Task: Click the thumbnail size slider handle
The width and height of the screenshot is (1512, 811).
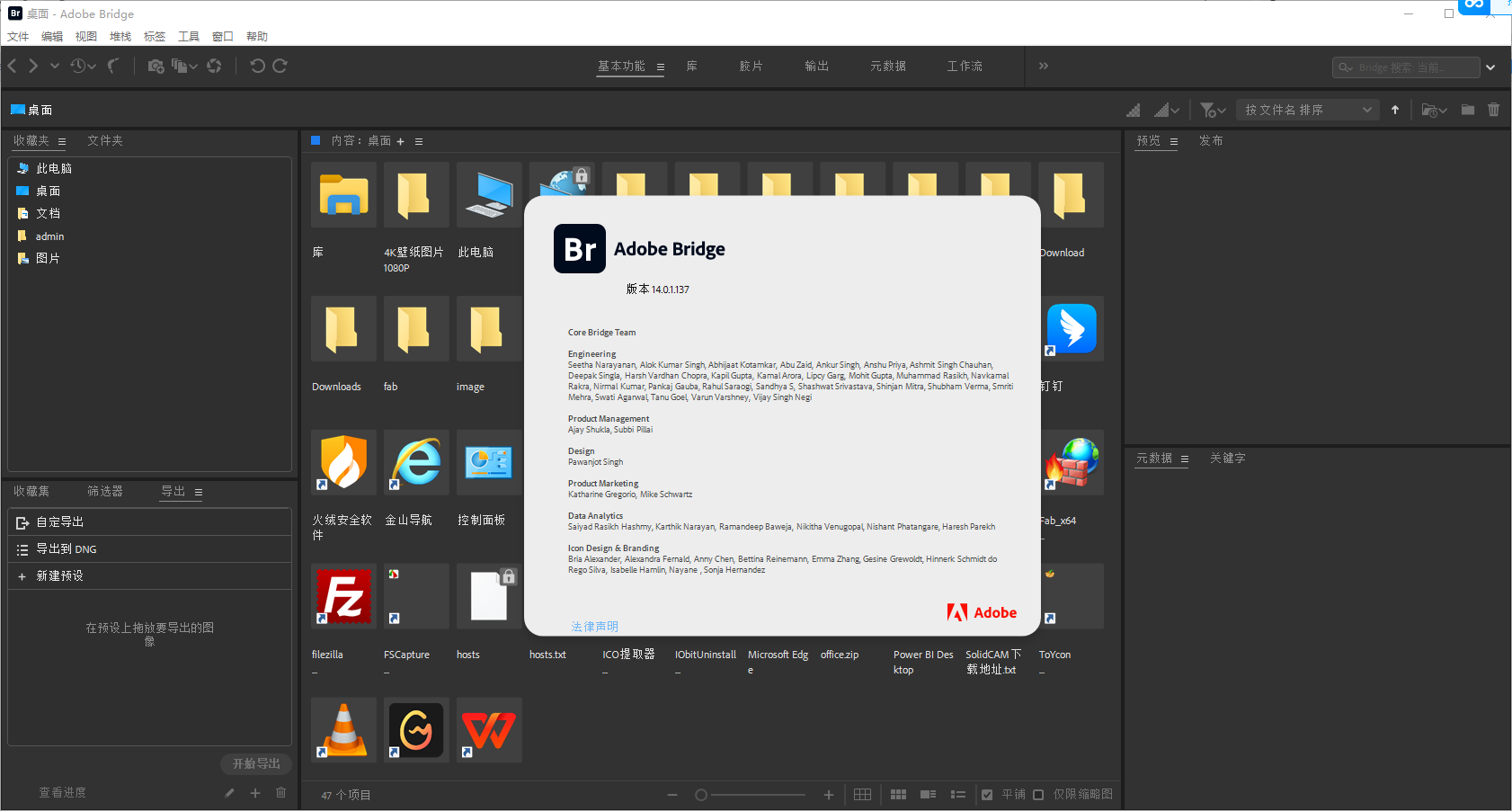Action: pyautogui.click(x=701, y=795)
